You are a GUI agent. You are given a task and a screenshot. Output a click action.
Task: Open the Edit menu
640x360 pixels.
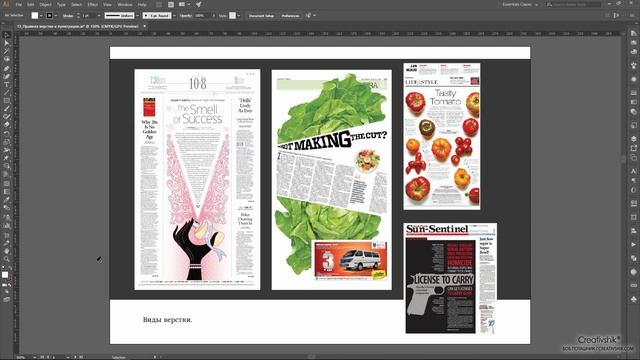pos(31,4)
